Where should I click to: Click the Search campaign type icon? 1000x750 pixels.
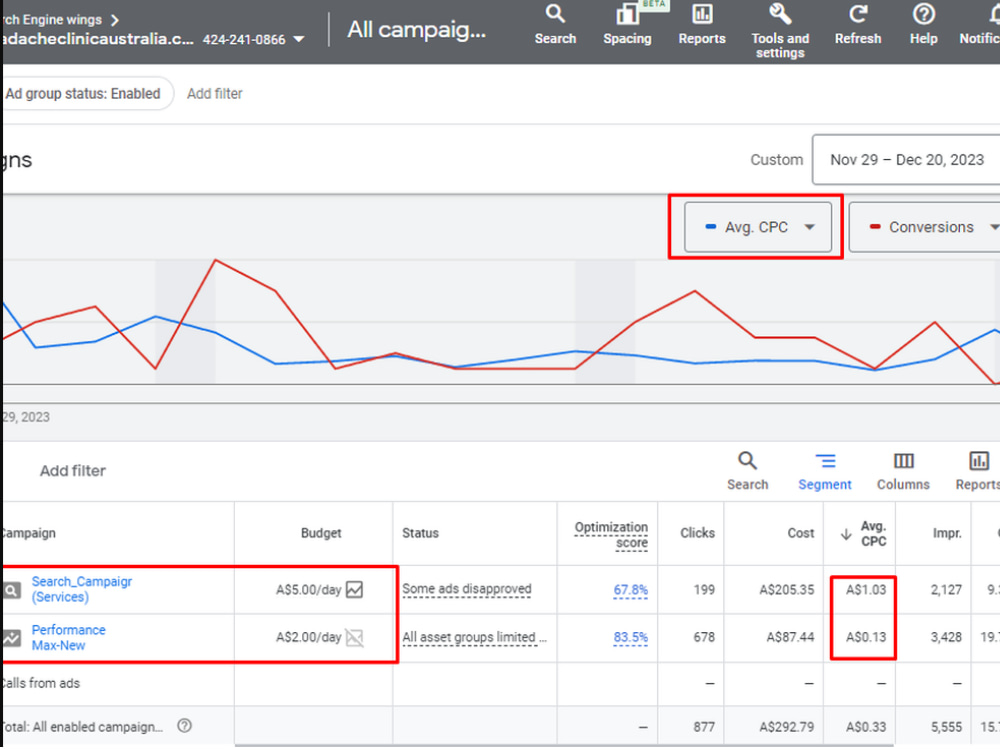click(12, 590)
